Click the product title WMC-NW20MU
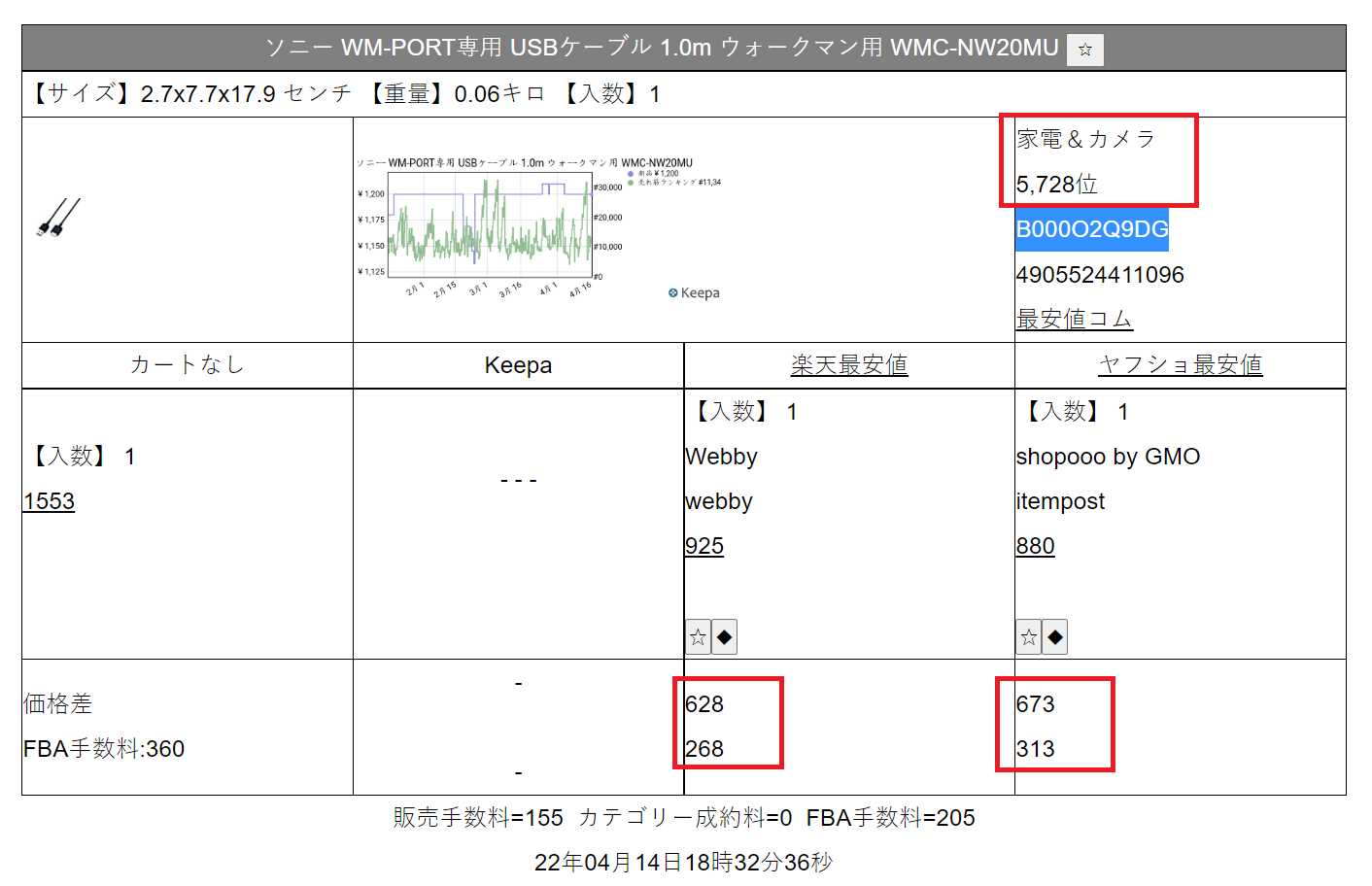This screenshot has height=886, width=1372. [662, 48]
